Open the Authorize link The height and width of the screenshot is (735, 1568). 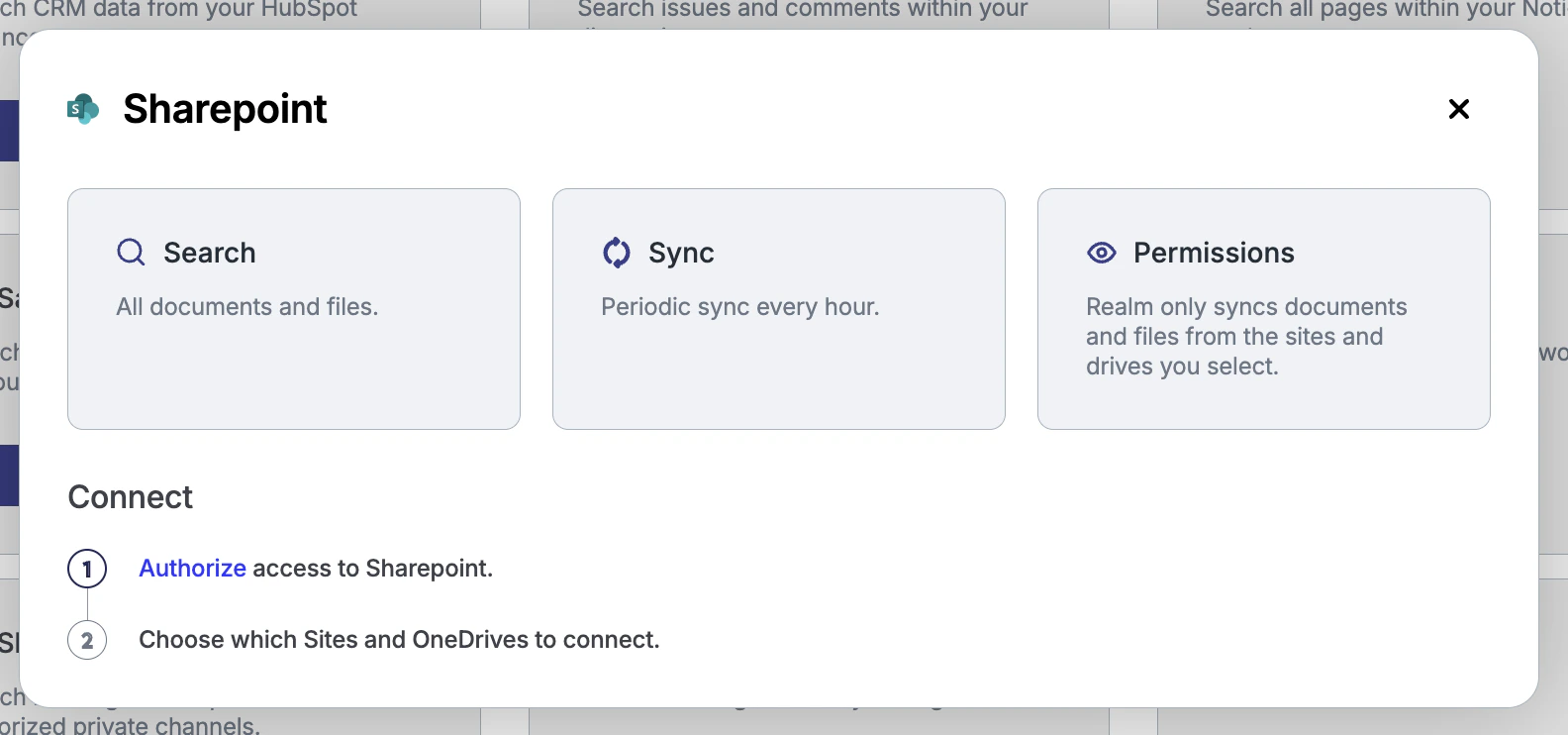pyautogui.click(x=192, y=569)
